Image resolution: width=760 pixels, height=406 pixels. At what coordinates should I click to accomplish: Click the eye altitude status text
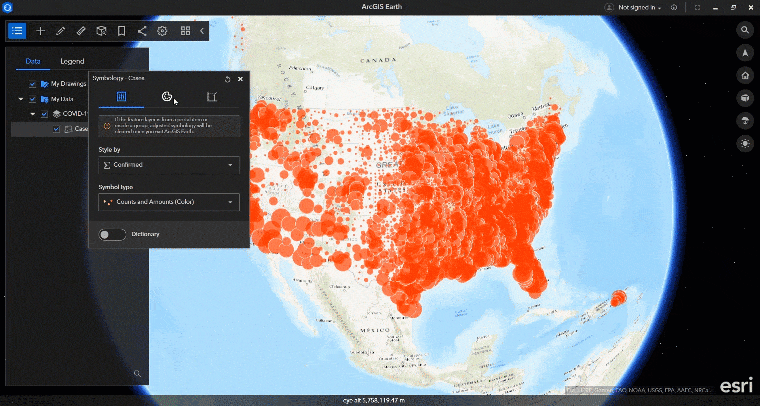coord(374,401)
